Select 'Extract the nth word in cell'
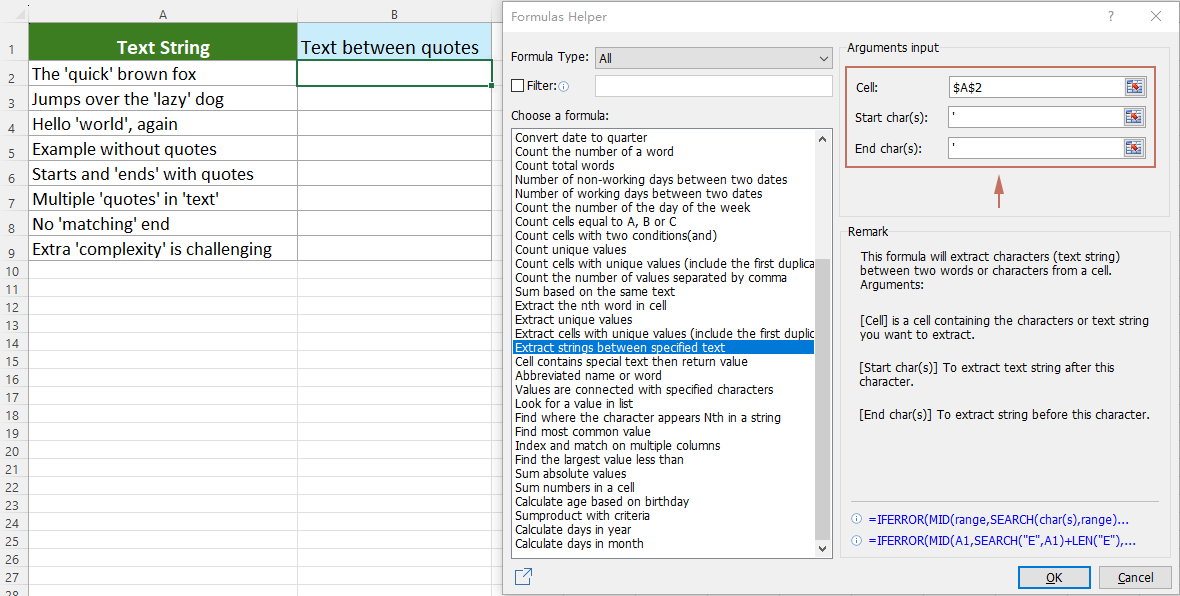The width and height of the screenshot is (1180, 596). click(x=590, y=306)
